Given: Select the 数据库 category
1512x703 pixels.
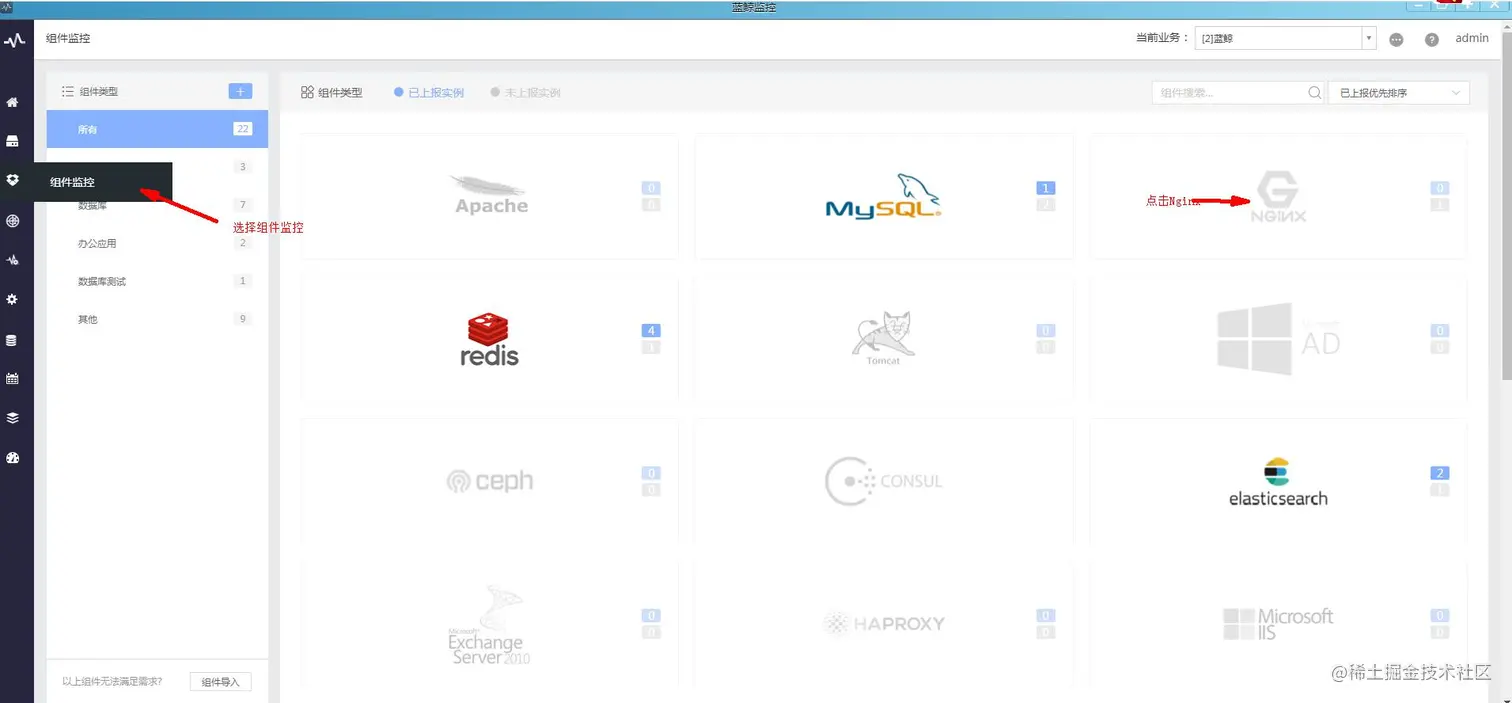Looking at the screenshot, I should pyautogui.click(x=157, y=205).
